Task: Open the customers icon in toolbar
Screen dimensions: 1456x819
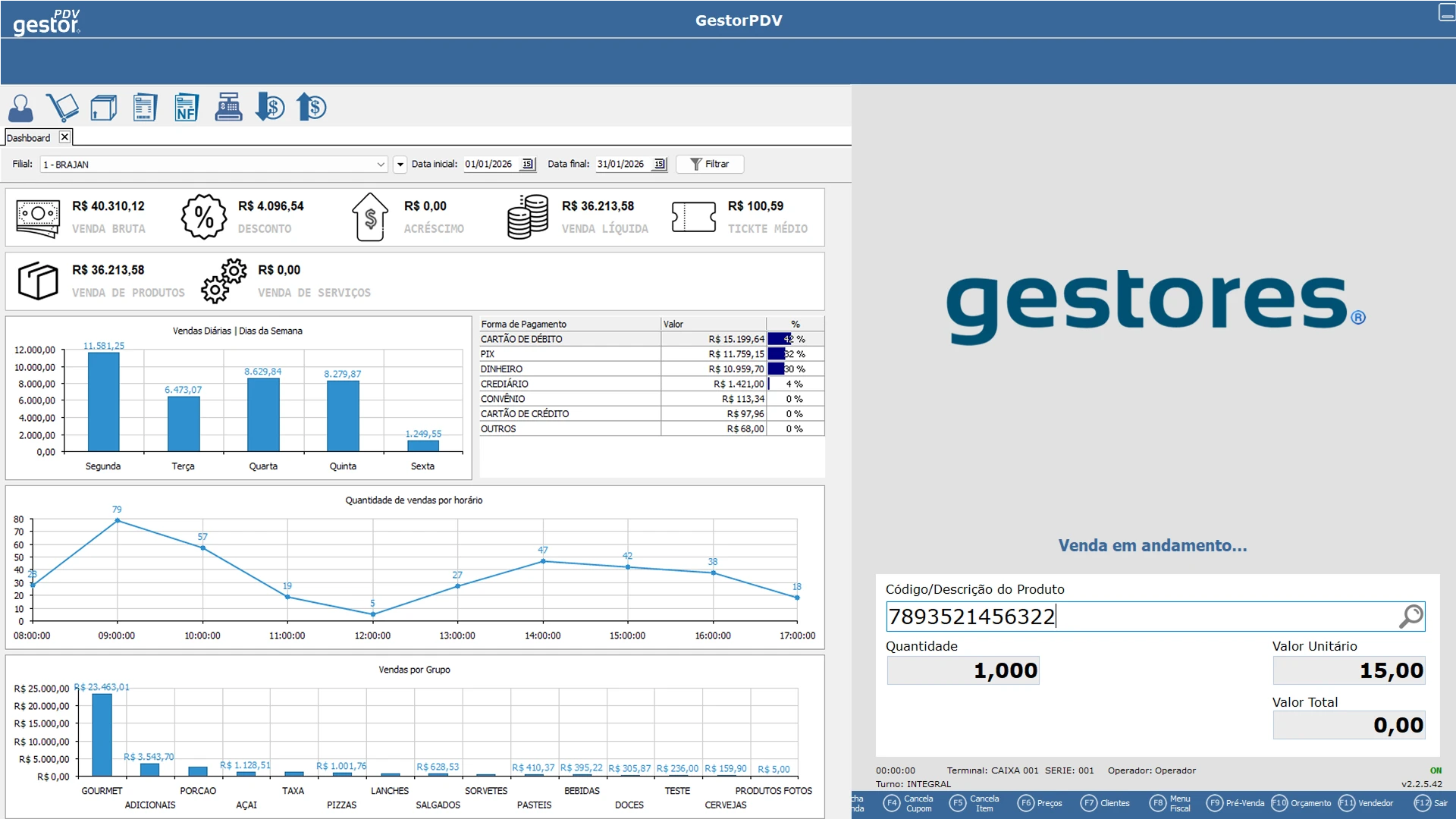Action: pos(20,108)
